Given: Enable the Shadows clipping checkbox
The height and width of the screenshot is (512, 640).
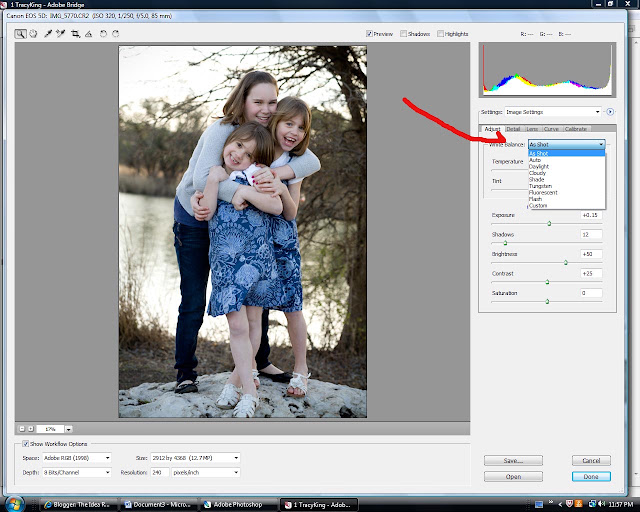Looking at the screenshot, I should (403, 34).
